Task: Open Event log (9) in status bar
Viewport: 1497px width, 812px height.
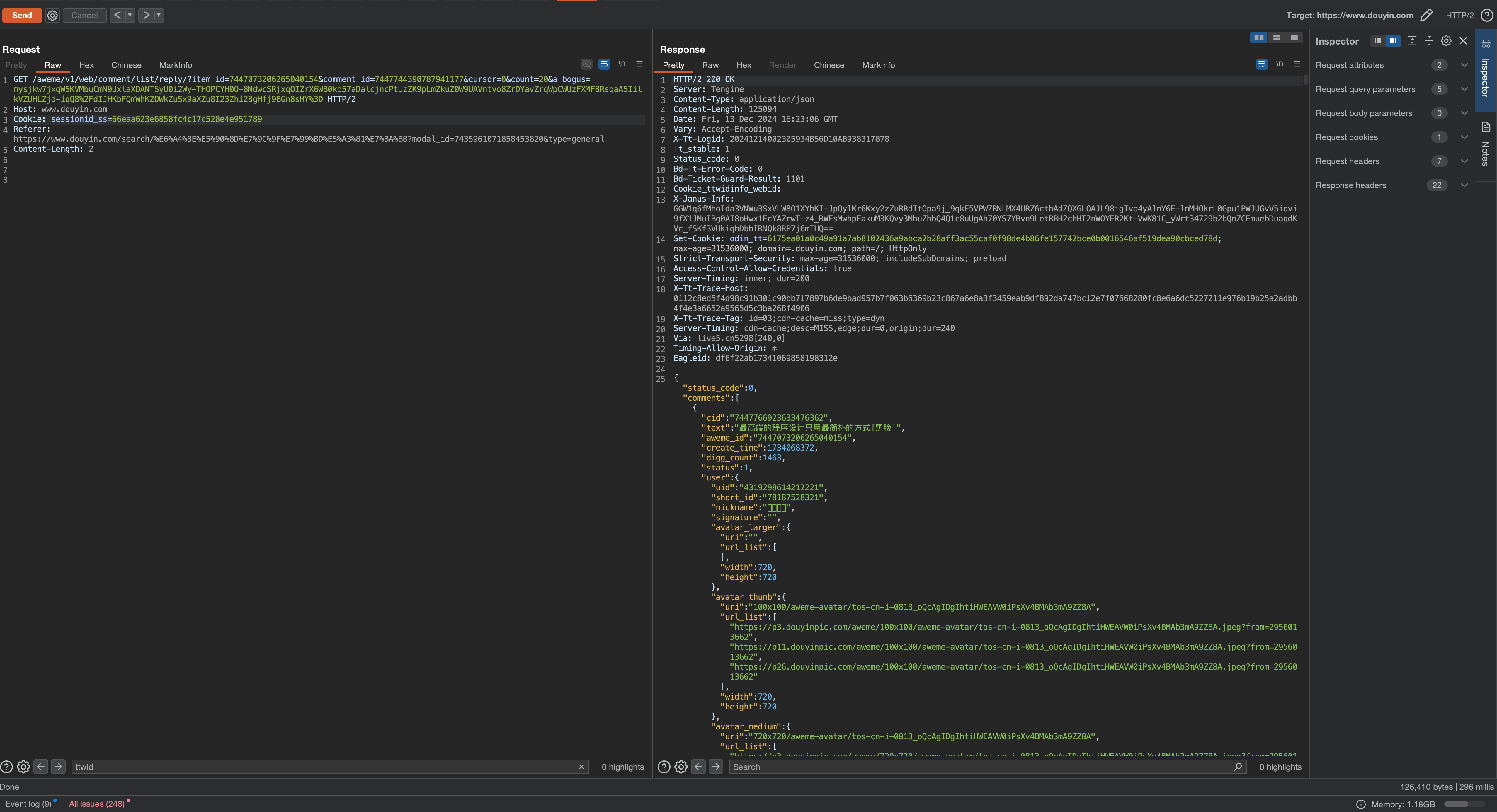Action: pos(28,804)
